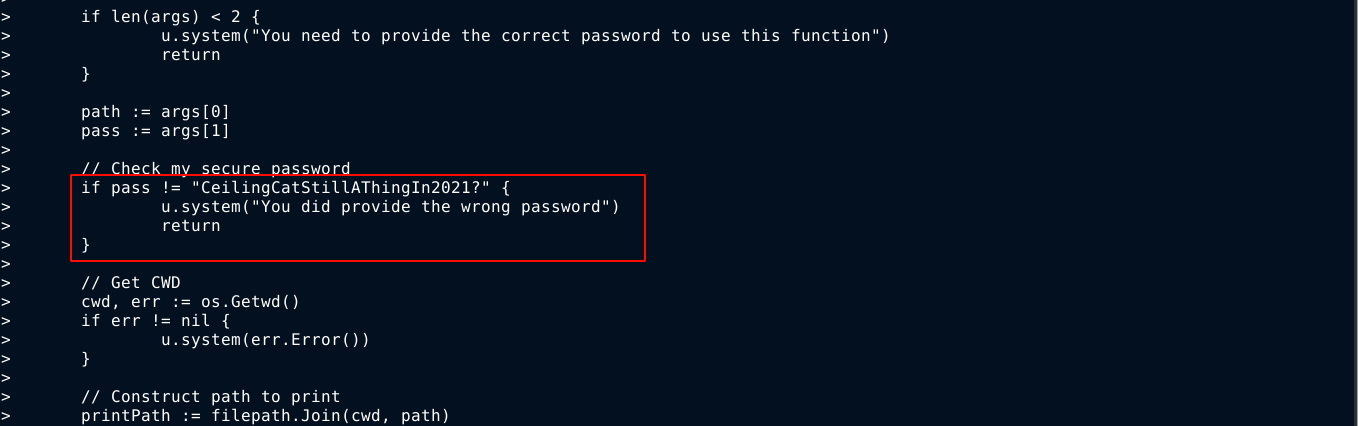Click the ">" prompt beside the "// Get CWD" line
1358x426 pixels.
tap(6, 283)
